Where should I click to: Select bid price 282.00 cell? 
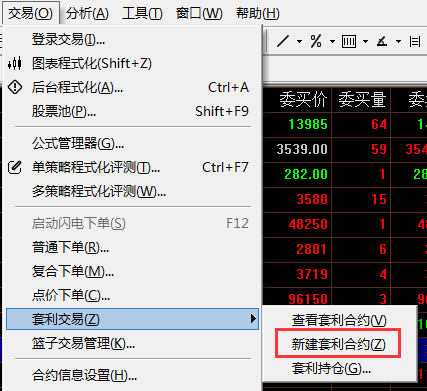[298, 174]
